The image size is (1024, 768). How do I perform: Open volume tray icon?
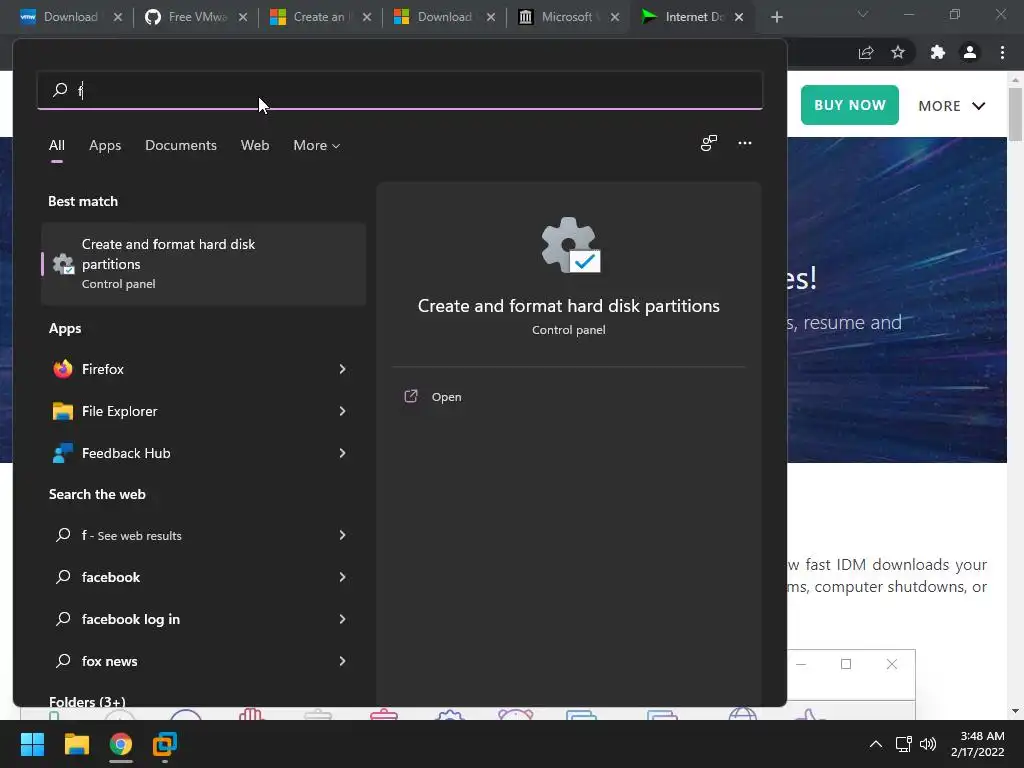[927, 744]
